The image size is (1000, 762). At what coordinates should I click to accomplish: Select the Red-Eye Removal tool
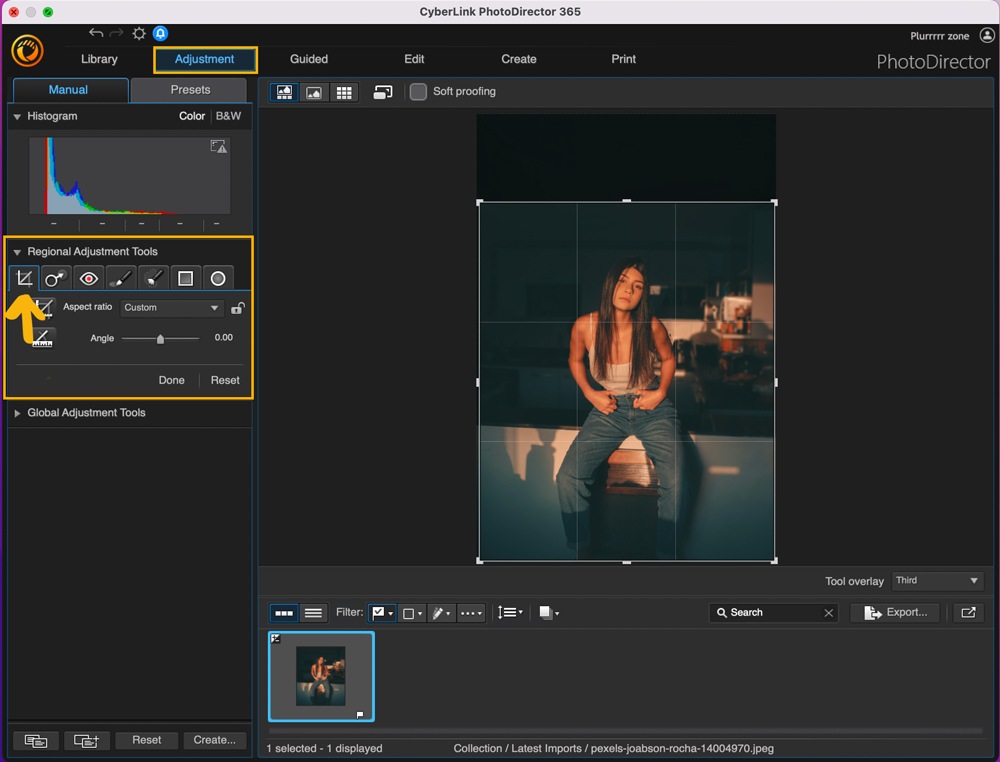click(89, 279)
